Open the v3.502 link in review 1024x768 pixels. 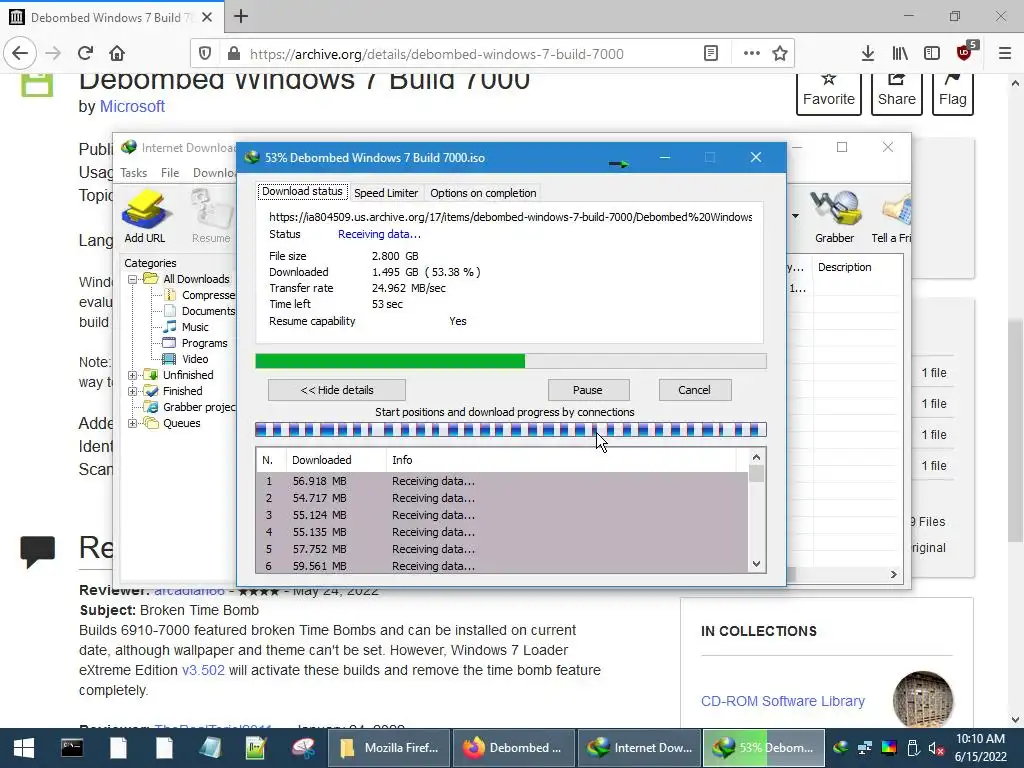click(203, 670)
